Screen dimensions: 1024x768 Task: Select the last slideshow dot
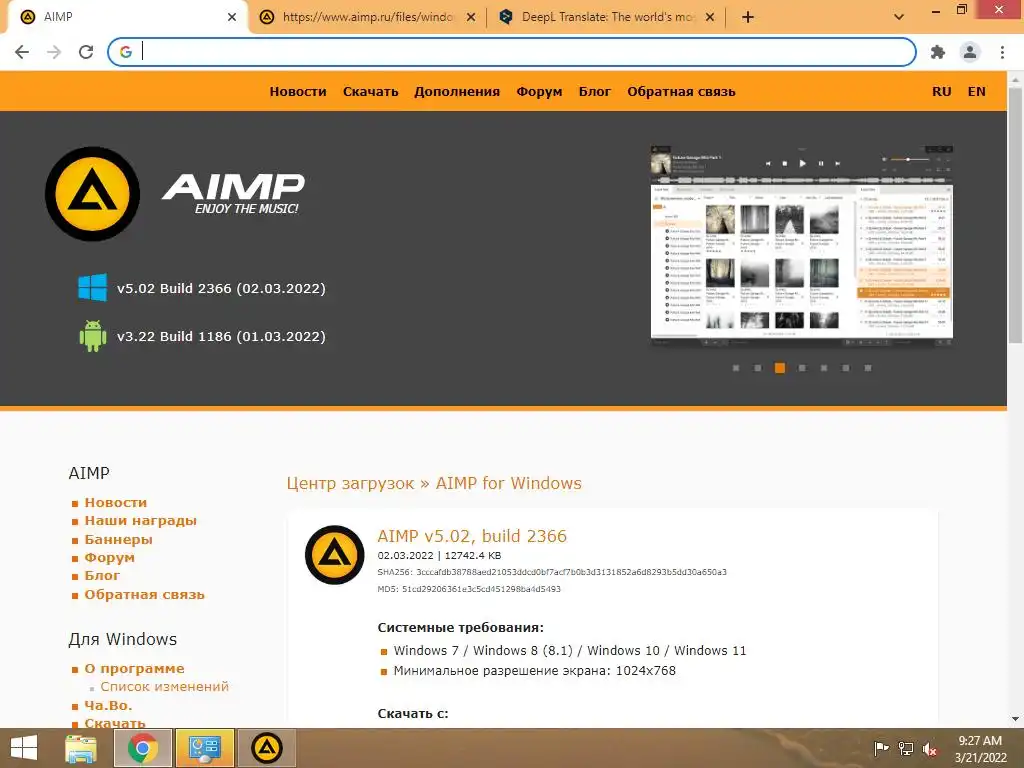pyautogui.click(x=868, y=368)
